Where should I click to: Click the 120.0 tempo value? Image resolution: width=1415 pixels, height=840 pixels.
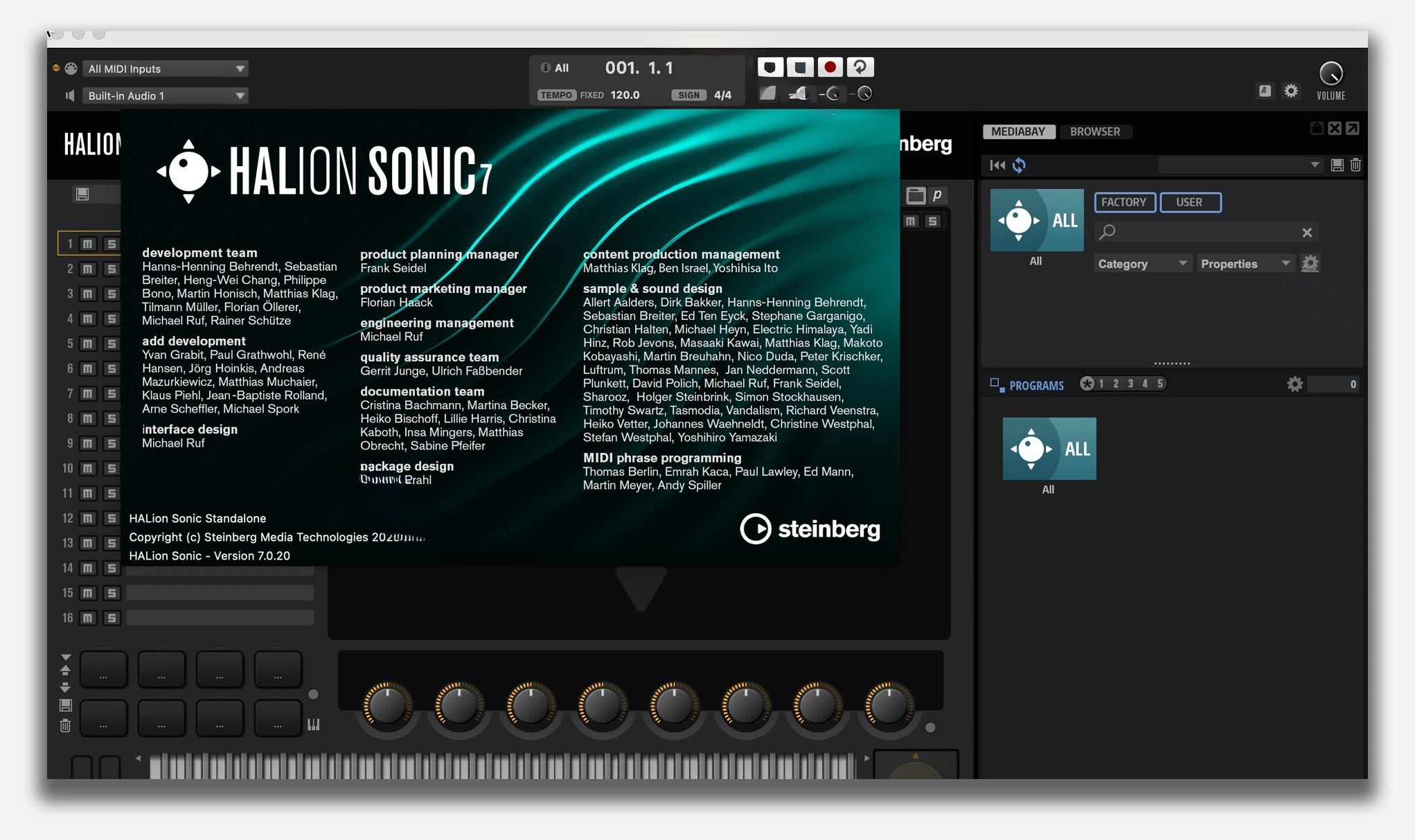[x=625, y=95]
